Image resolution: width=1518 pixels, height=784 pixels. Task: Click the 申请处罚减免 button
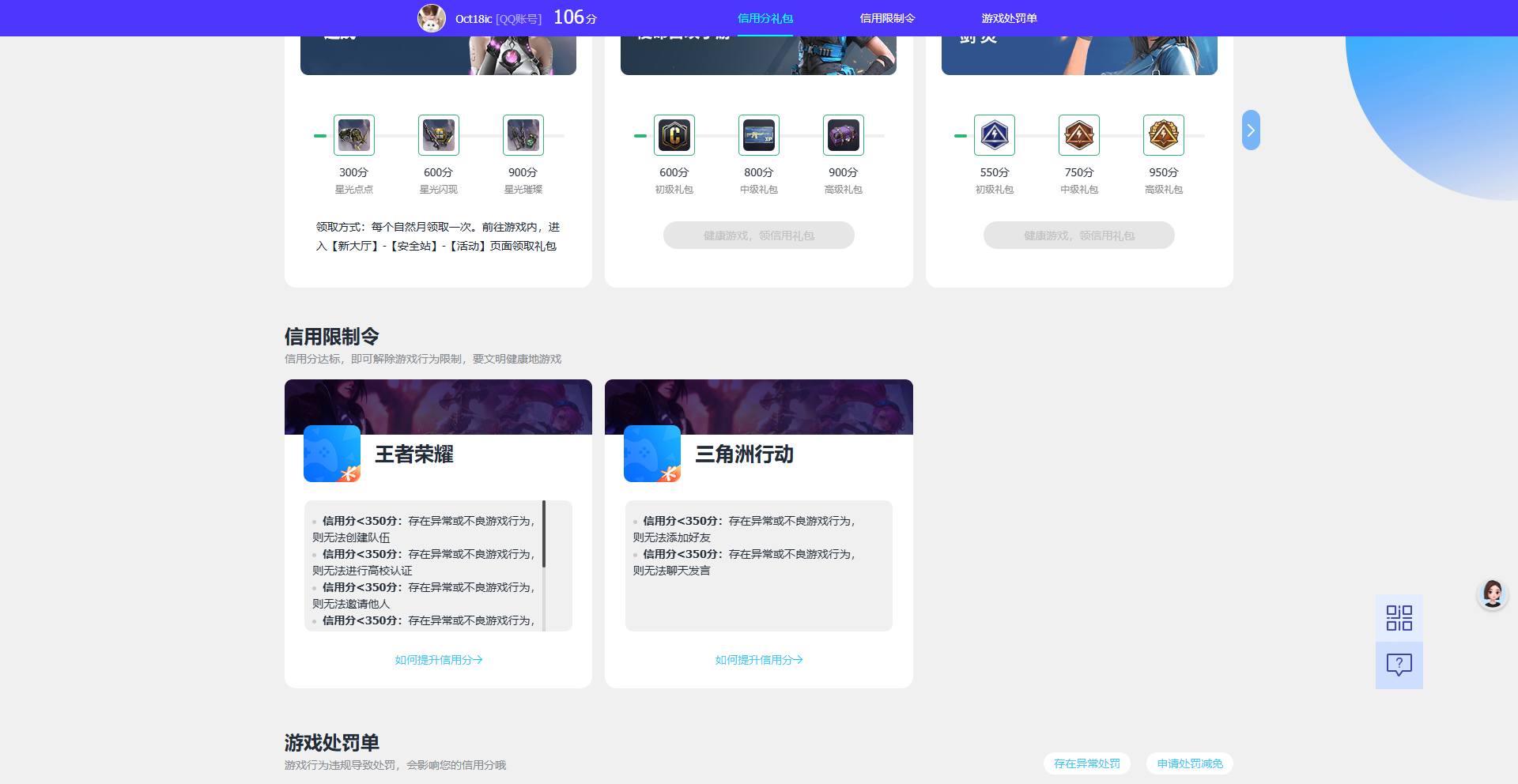tap(1190, 763)
